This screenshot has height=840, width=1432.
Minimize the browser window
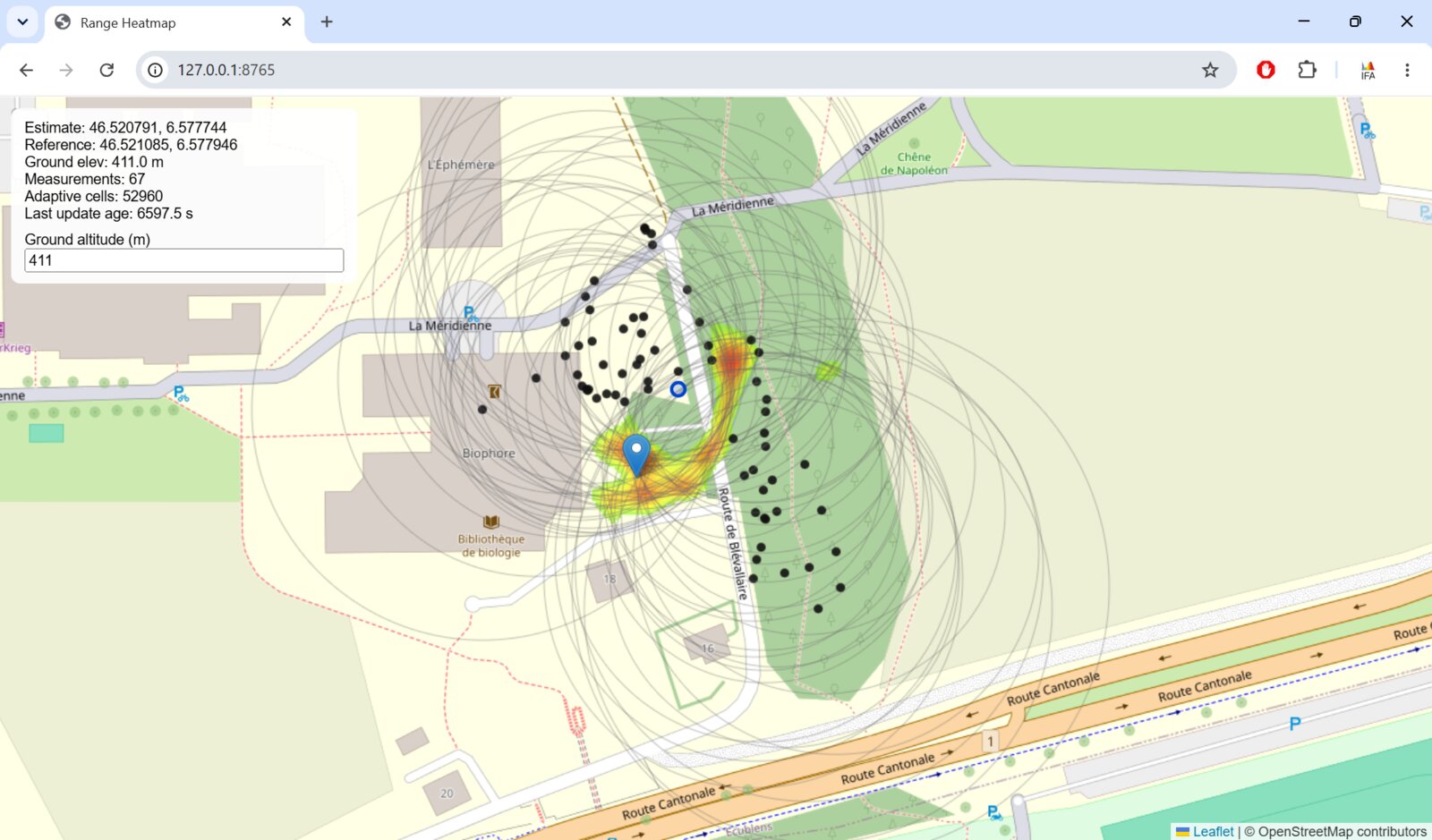(1304, 21)
